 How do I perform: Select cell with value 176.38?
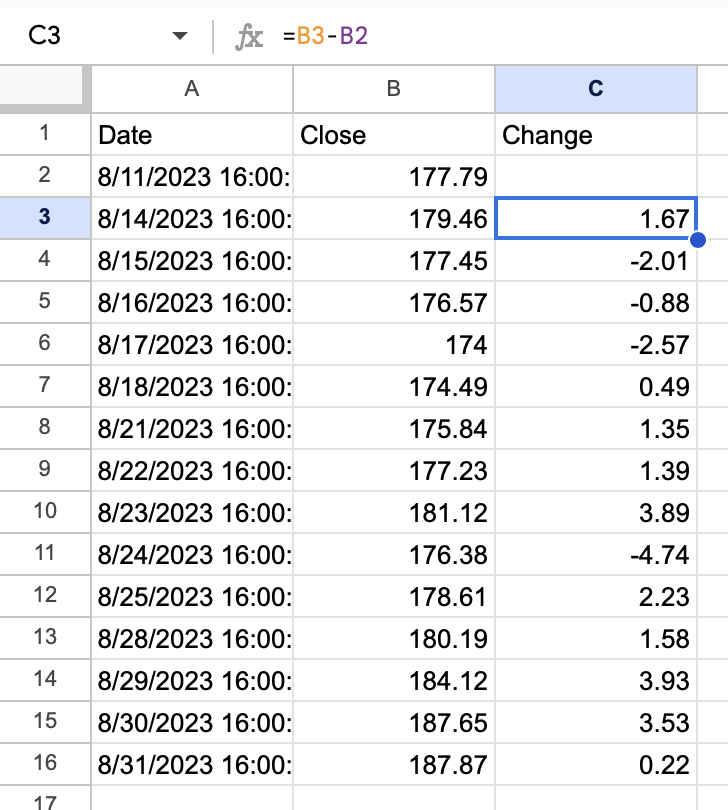click(394, 554)
